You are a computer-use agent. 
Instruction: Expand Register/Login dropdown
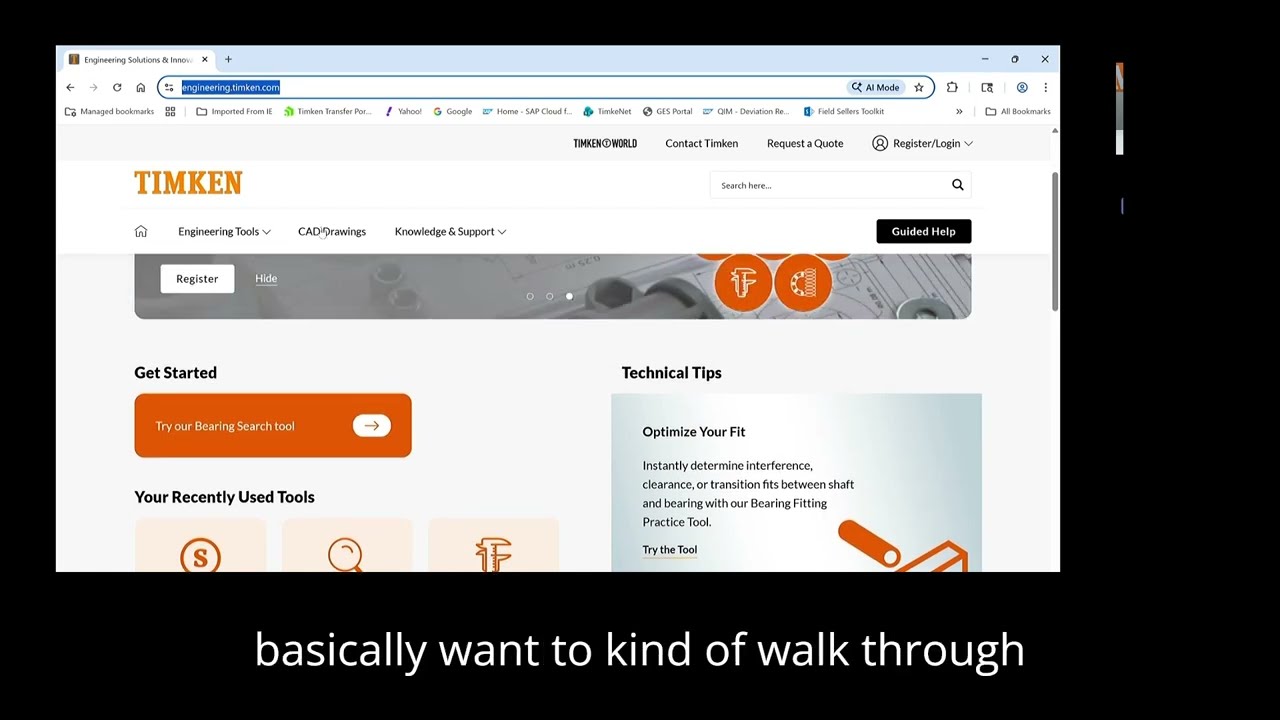922,143
